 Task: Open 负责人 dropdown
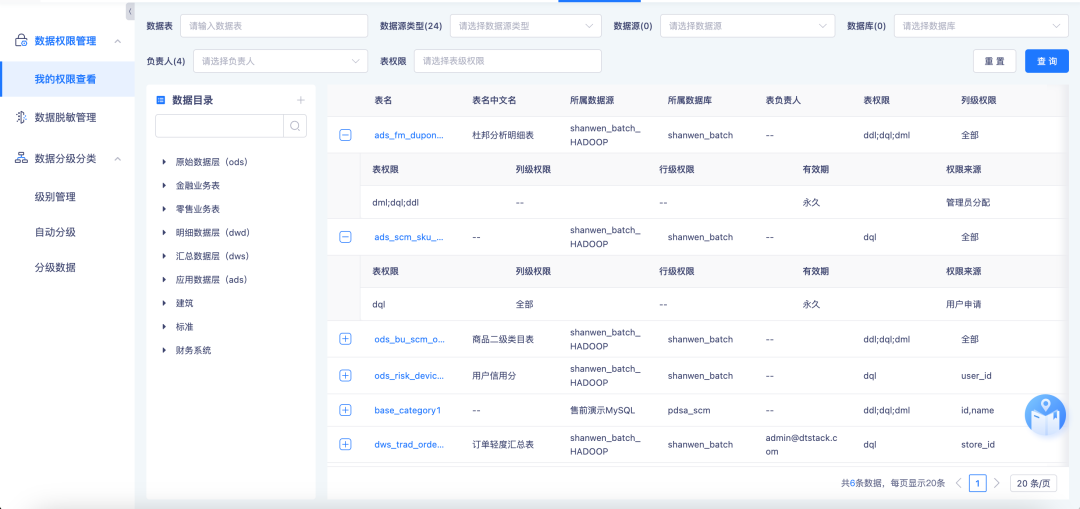(x=280, y=61)
